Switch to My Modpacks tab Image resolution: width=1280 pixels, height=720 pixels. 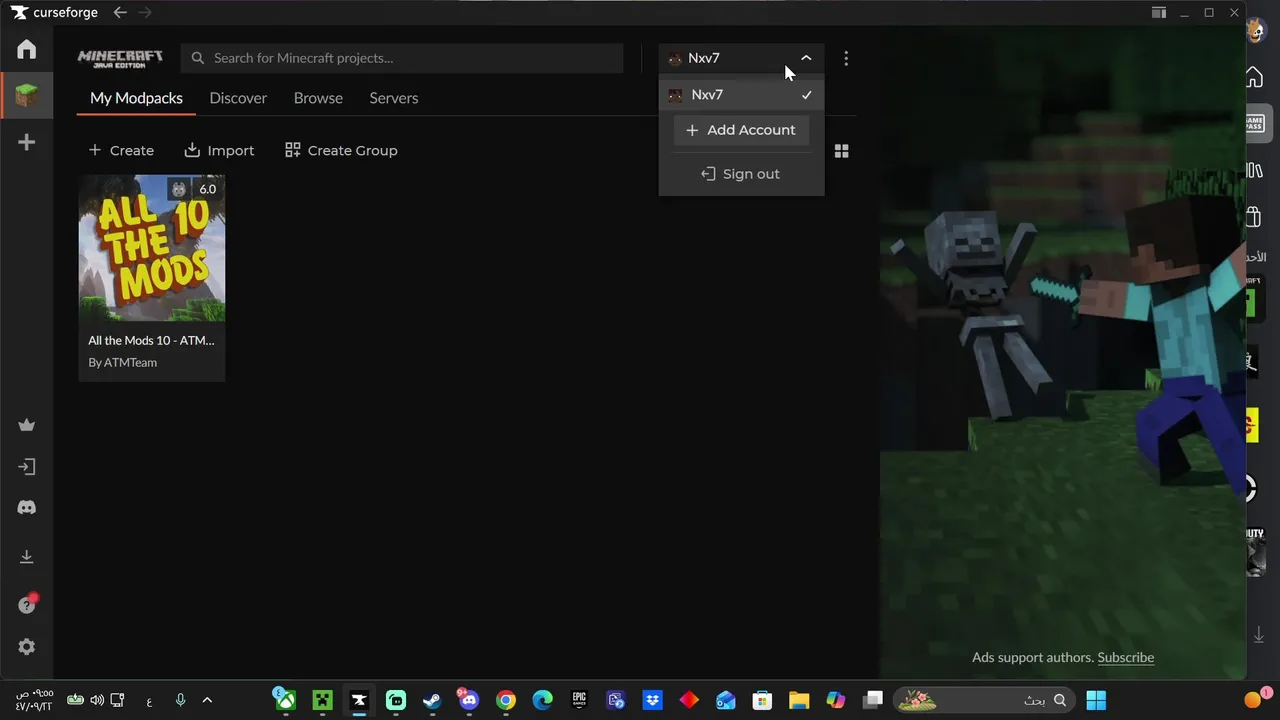136,98
